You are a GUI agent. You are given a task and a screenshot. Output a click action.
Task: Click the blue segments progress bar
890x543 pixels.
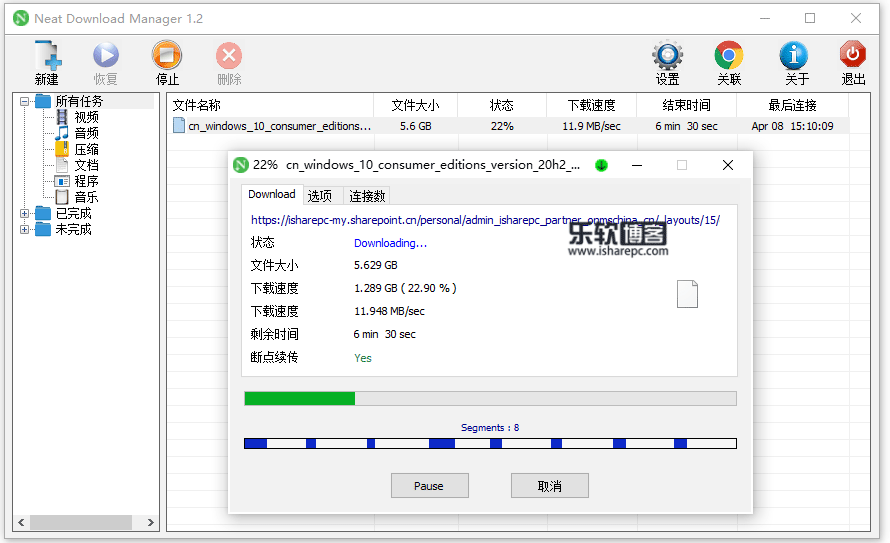pyautogui.click(x=490, y=443)
